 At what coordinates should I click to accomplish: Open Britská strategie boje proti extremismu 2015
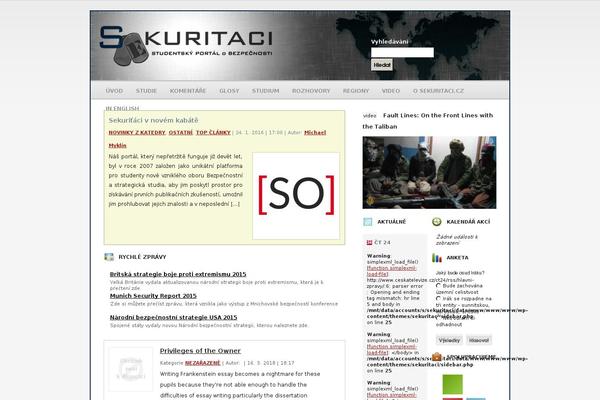pyautogui.click(x=178, y=274)
